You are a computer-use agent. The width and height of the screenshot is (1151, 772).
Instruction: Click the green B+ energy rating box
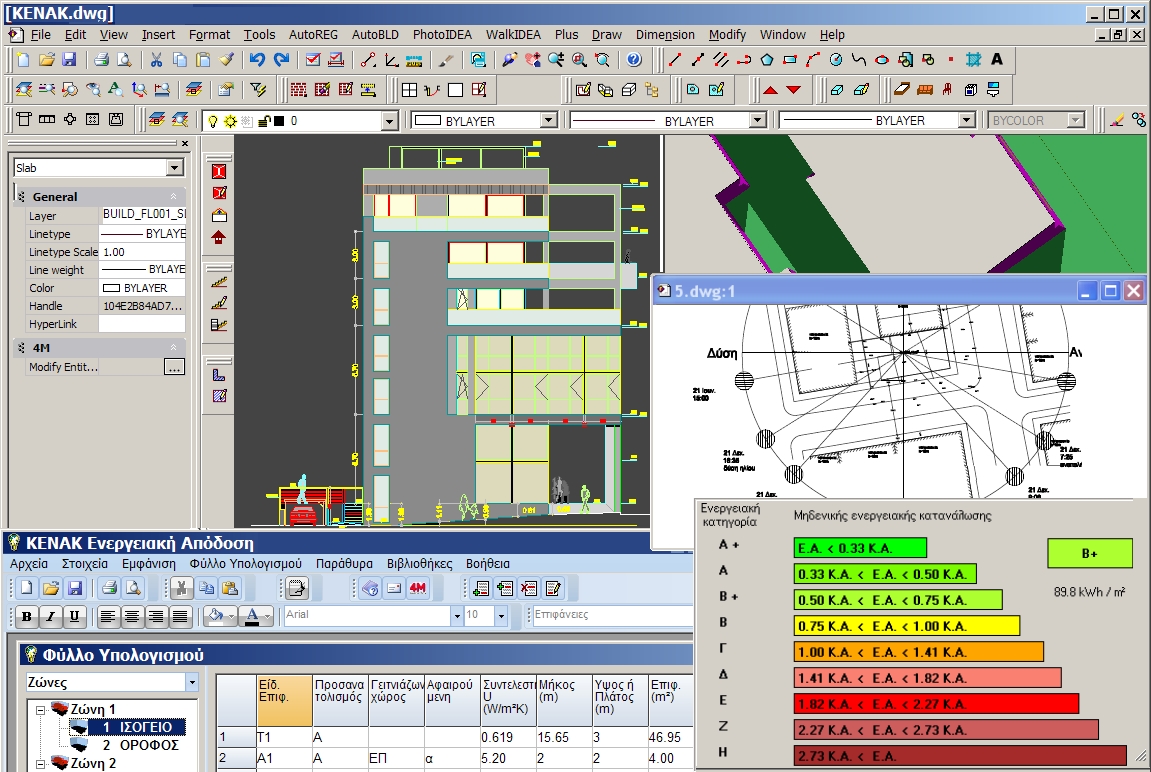point(1089,553)
